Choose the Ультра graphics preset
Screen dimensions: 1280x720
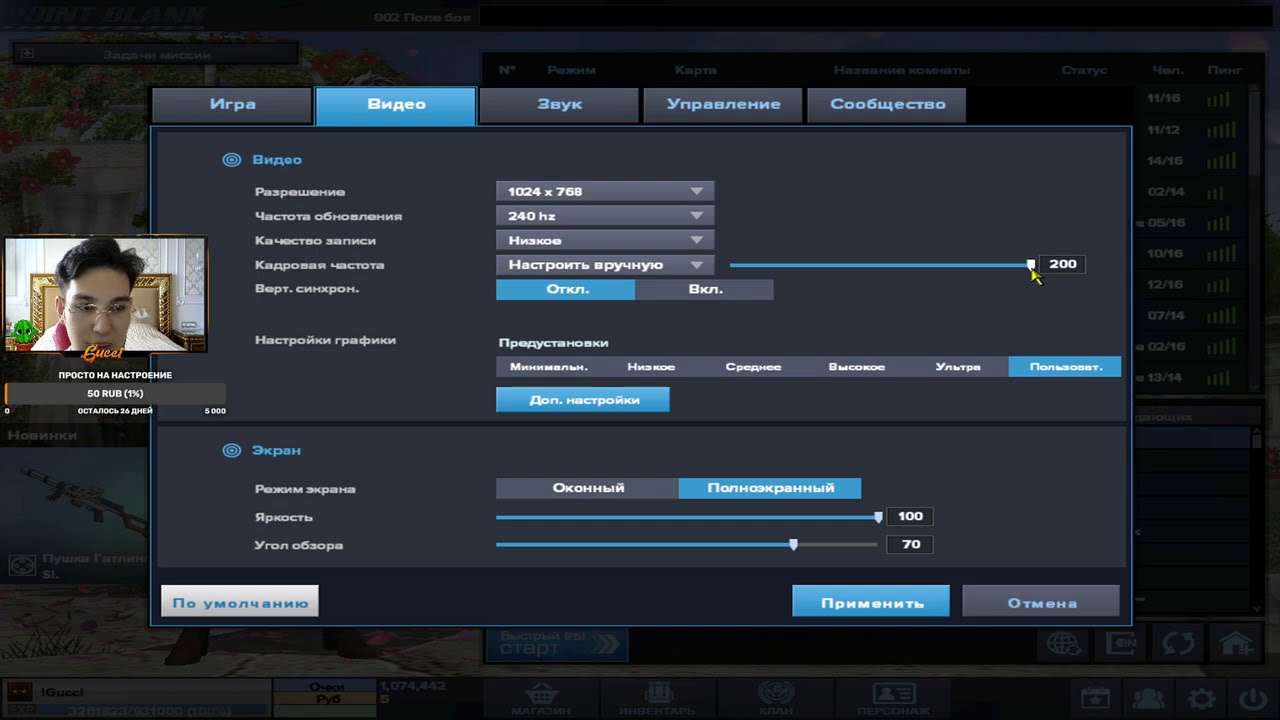point(958,367)
